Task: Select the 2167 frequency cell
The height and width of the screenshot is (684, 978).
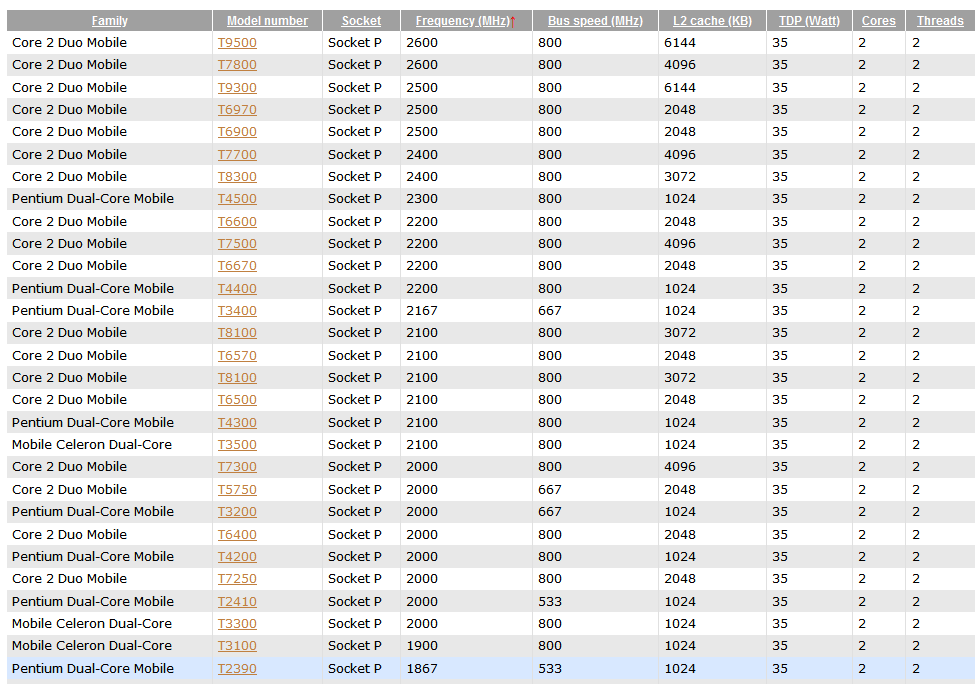Action: click(x=422, y=311)
